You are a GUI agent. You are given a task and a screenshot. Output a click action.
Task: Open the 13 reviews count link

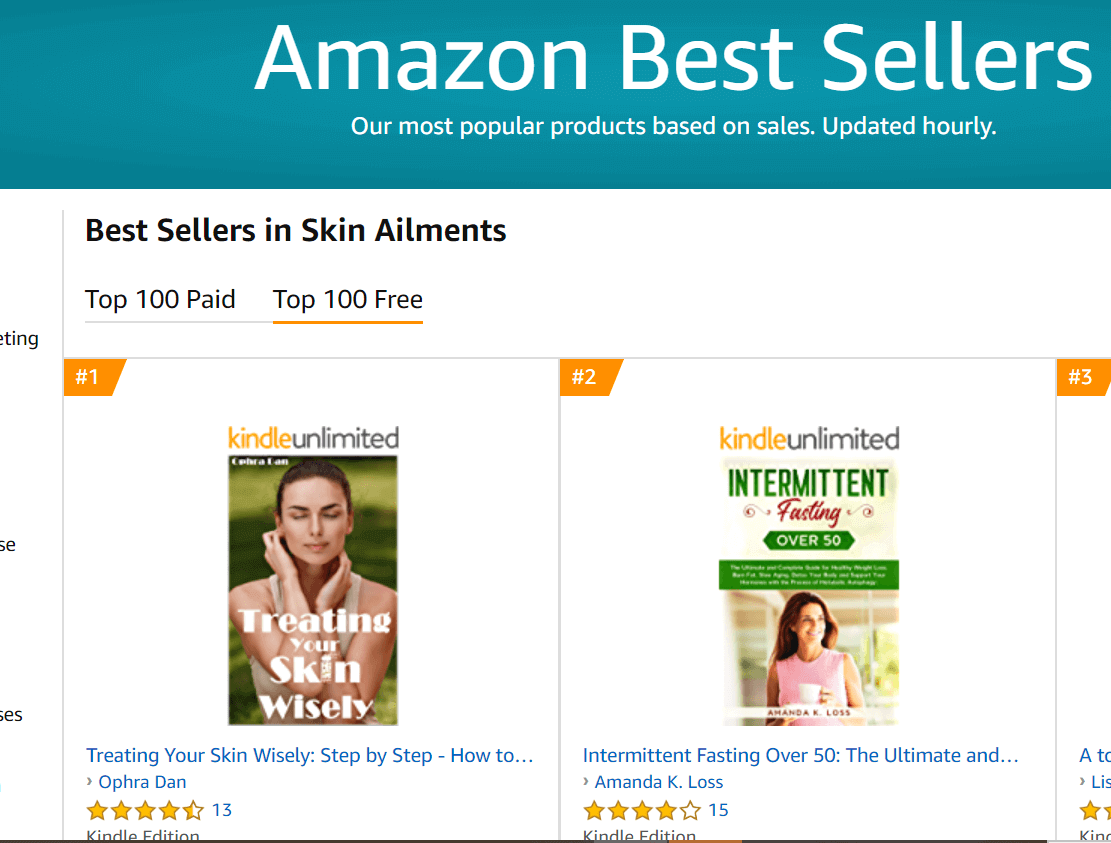222,810
